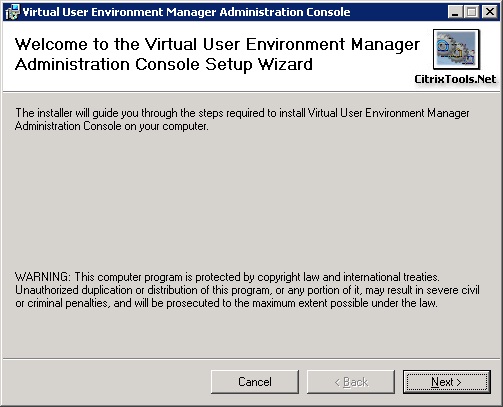
Task: Maximize the setup wizard window
Action: coord(472,12)
